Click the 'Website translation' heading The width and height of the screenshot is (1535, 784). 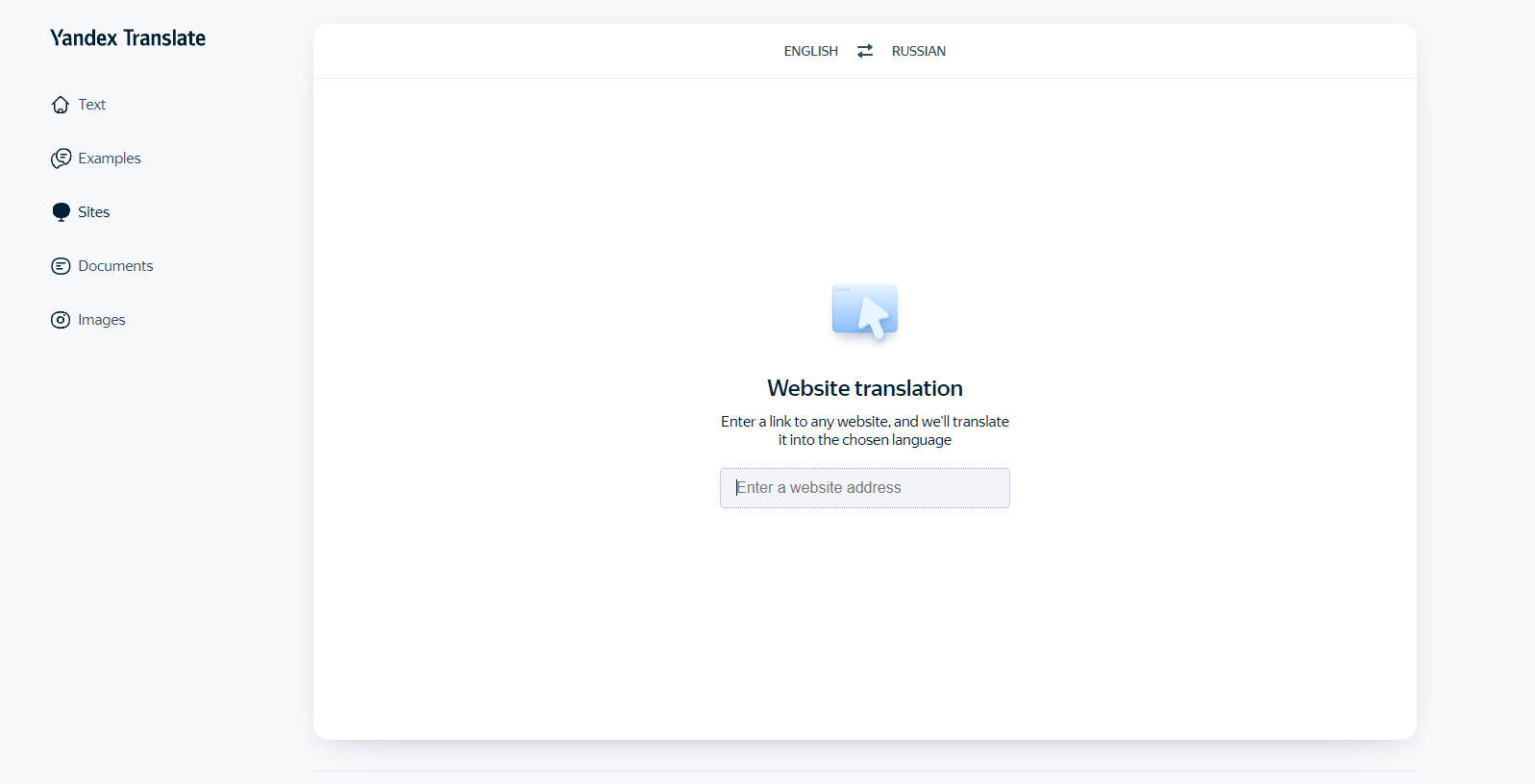(x=865, y=388)
